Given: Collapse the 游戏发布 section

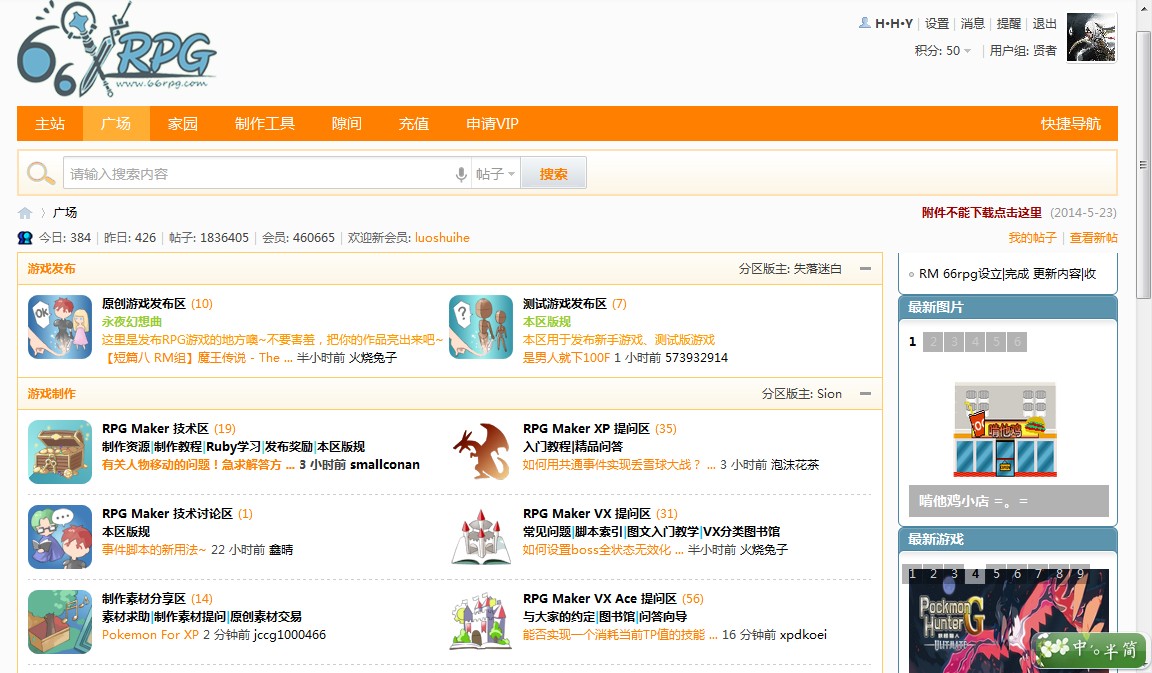Looking at the screenshot, I should tap(865, 269).
